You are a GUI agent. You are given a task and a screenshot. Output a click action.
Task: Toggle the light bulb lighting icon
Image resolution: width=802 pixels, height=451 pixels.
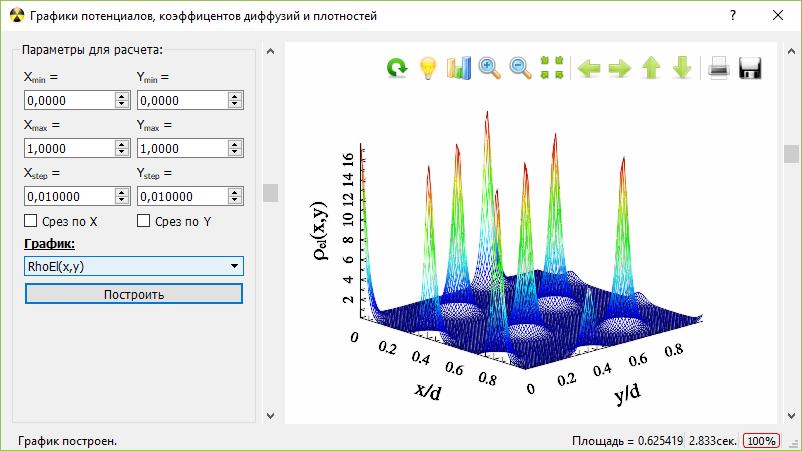click(428, 68)
